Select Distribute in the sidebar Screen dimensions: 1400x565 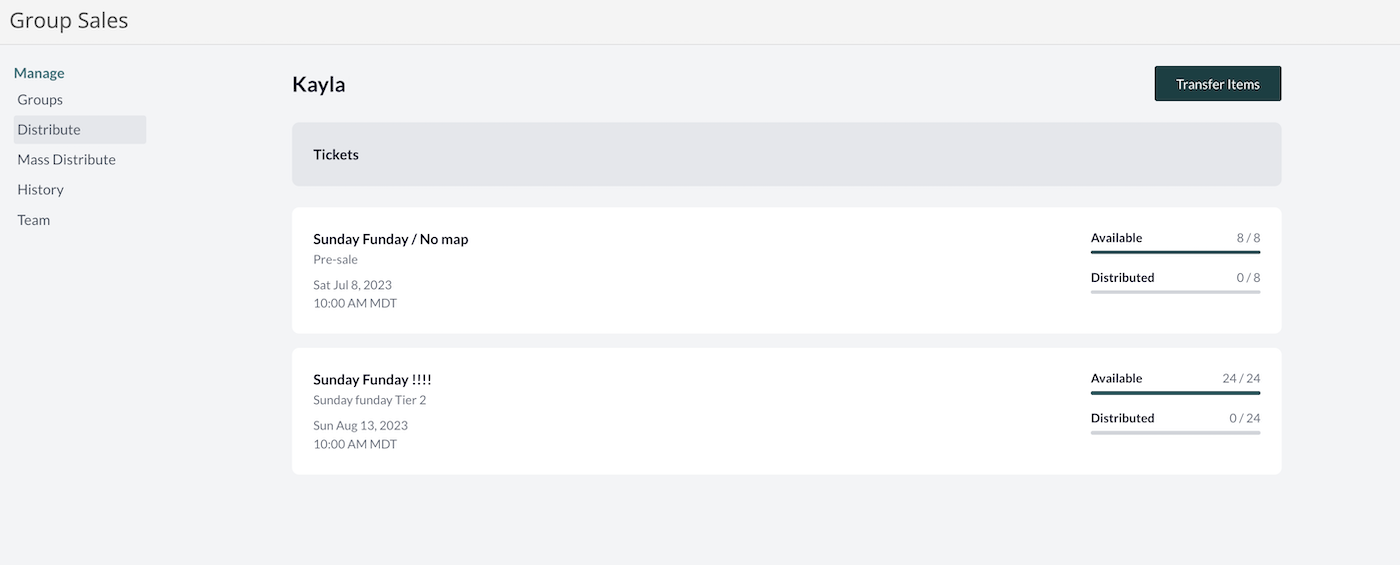[x=80, y=130]
